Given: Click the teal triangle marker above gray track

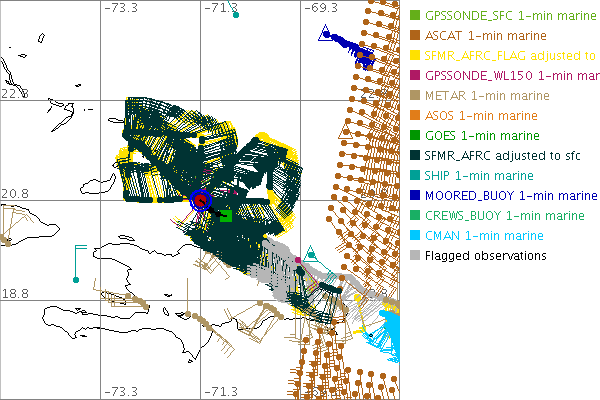Looking at the screenshot, I should point(311,250).
